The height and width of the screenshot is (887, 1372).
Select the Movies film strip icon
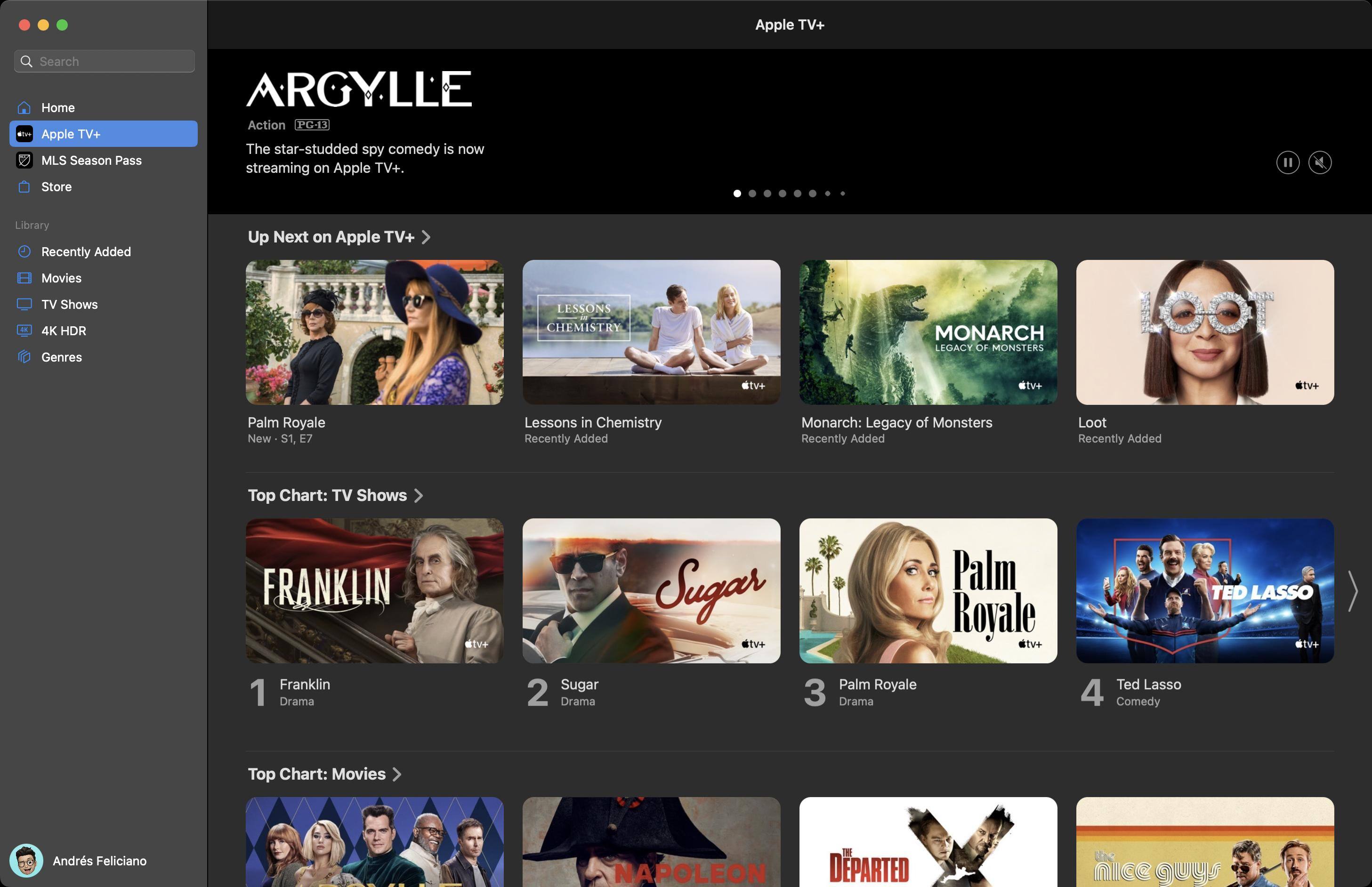pyautogui.click(x=24, y=278)
